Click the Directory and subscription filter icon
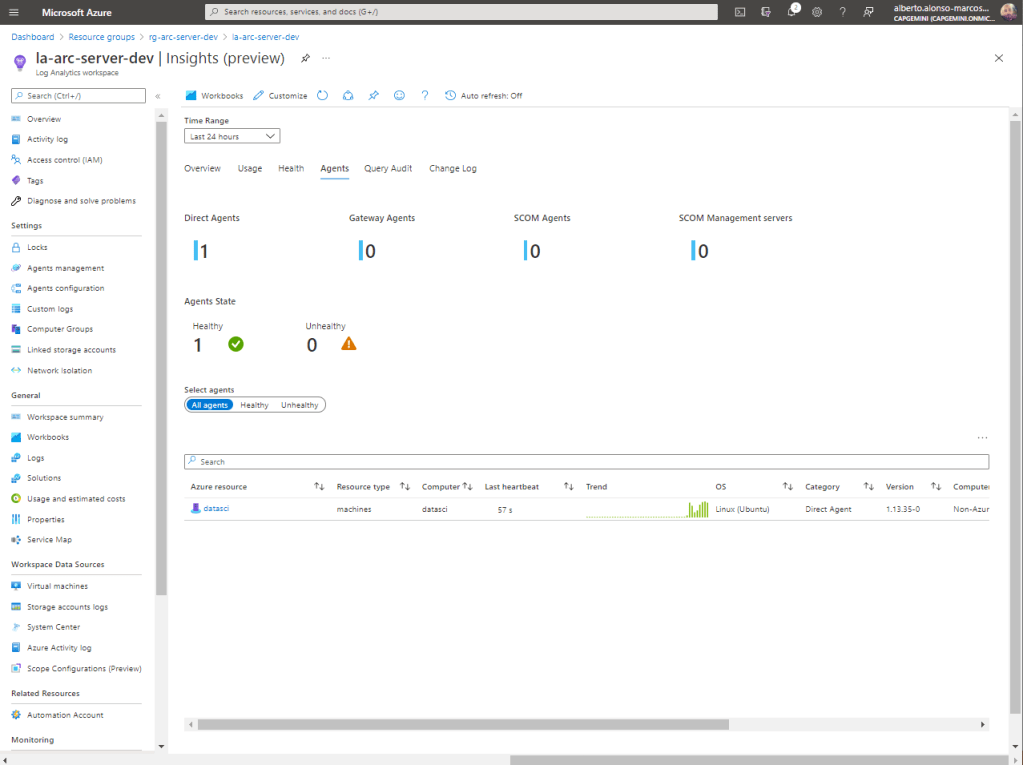1023x765 pixels. click(x=766, y=12)
